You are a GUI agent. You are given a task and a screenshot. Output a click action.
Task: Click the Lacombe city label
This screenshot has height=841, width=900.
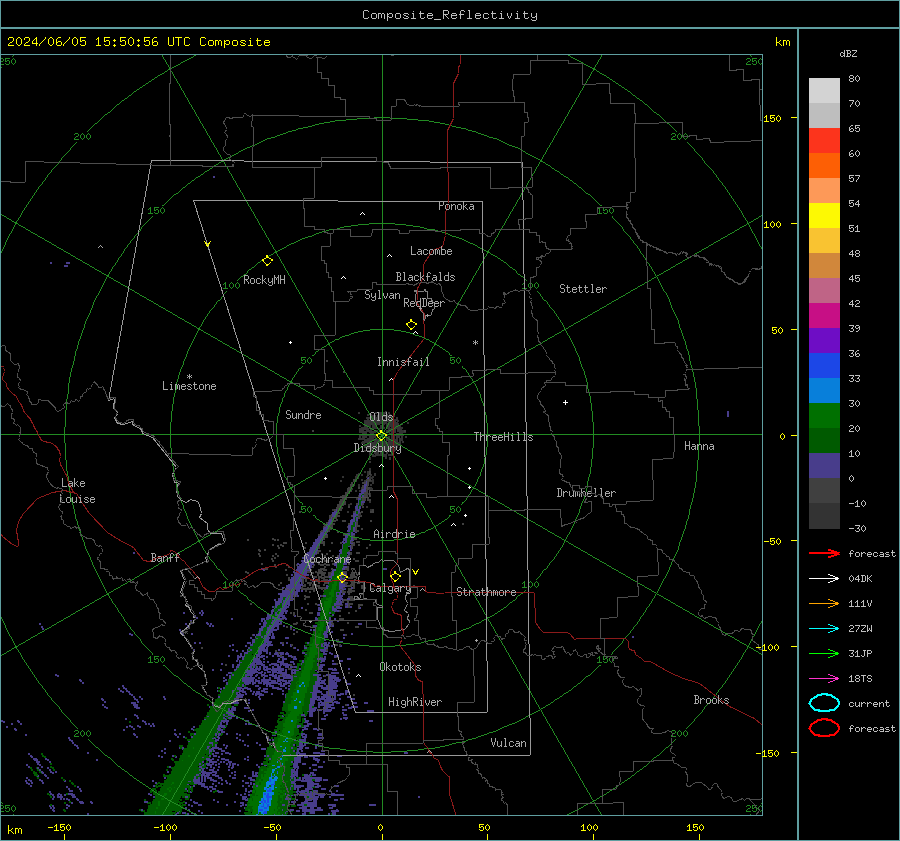point(431,251)
